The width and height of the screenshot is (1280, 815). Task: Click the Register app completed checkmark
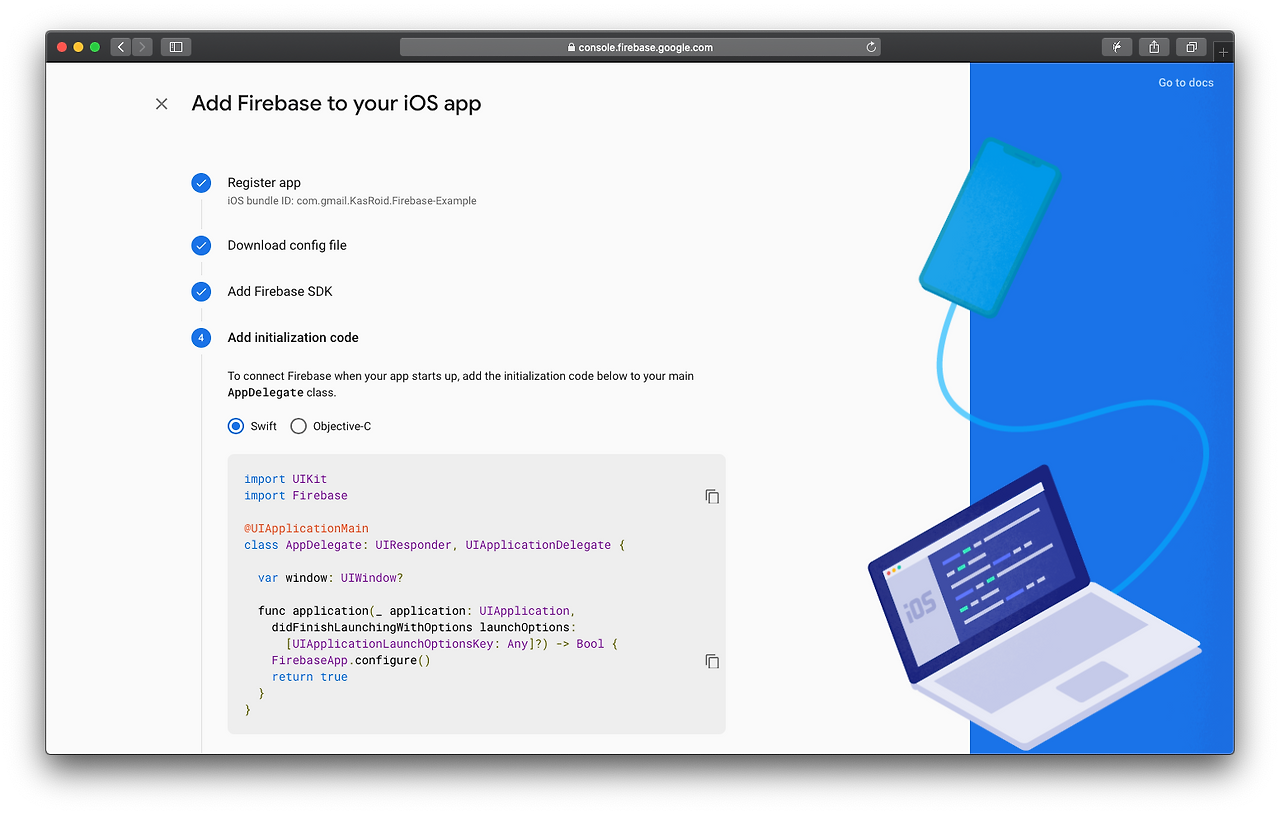tap(201, 183)
